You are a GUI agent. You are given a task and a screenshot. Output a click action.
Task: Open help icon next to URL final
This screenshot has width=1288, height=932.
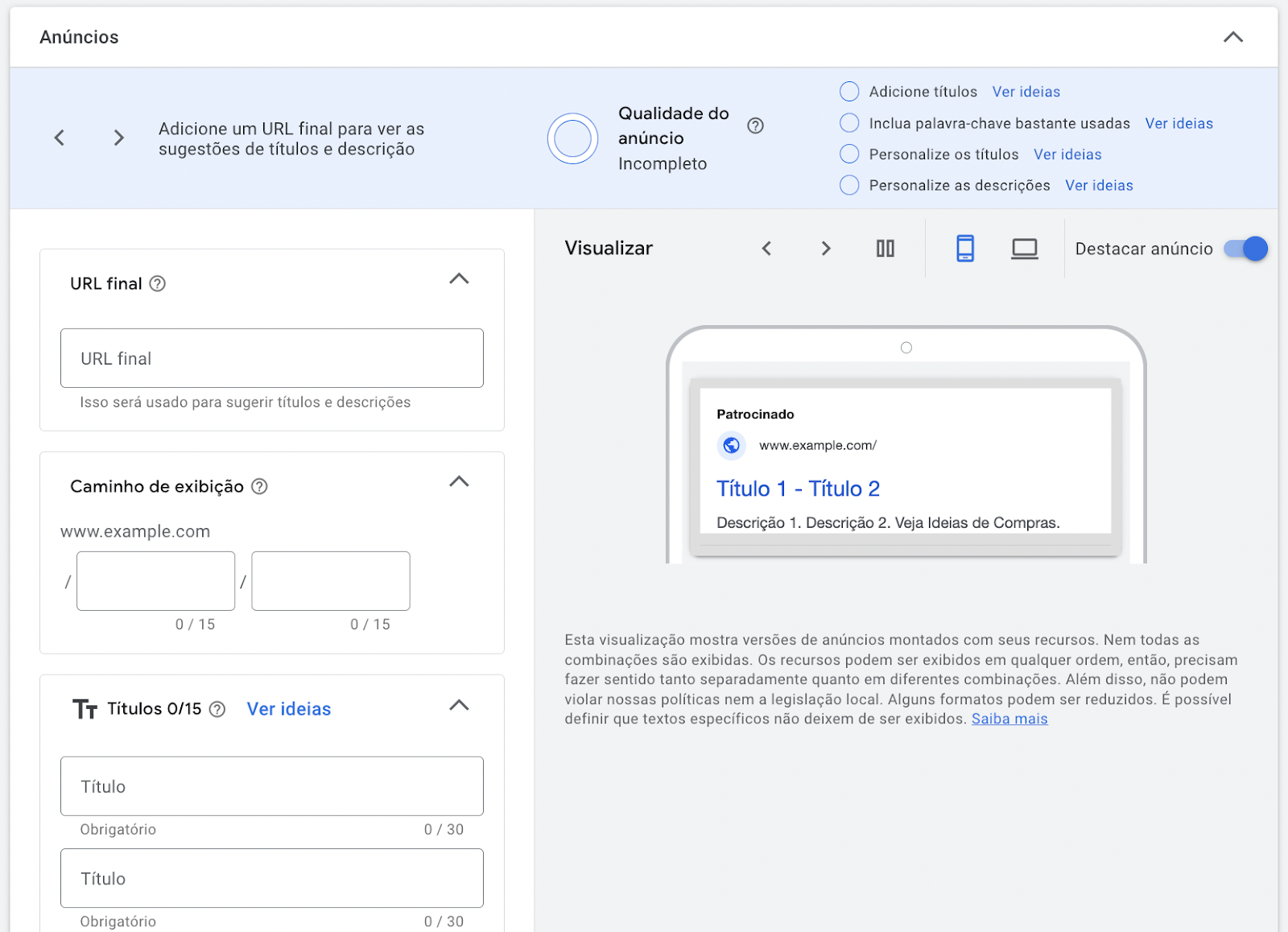[158, 283]
